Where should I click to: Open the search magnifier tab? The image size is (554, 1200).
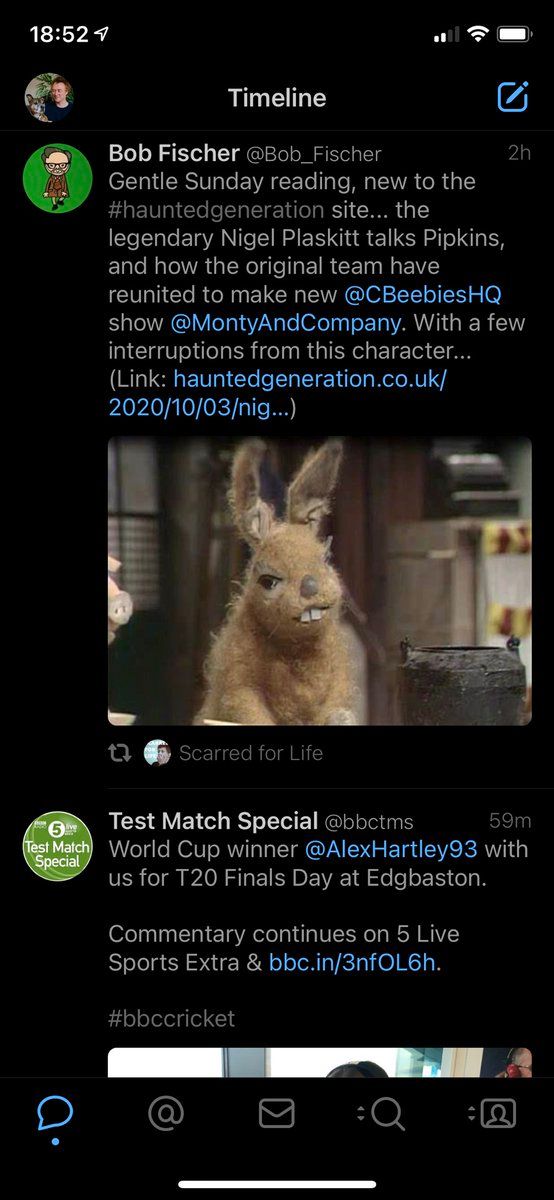coord(388,1113)
